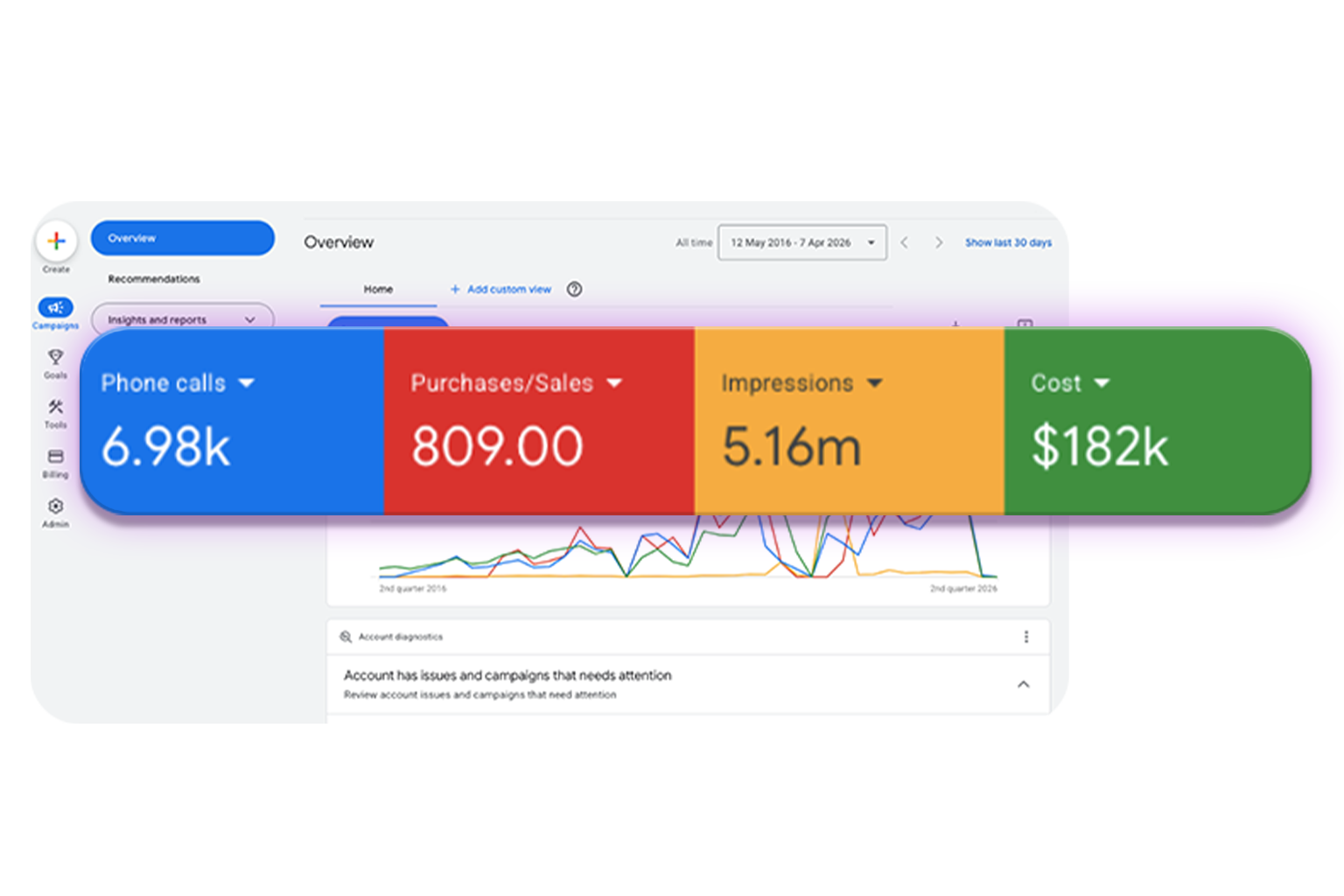1344x896 pixels.
Task: Go to previous date range arrow
Action: coord(905,242)
